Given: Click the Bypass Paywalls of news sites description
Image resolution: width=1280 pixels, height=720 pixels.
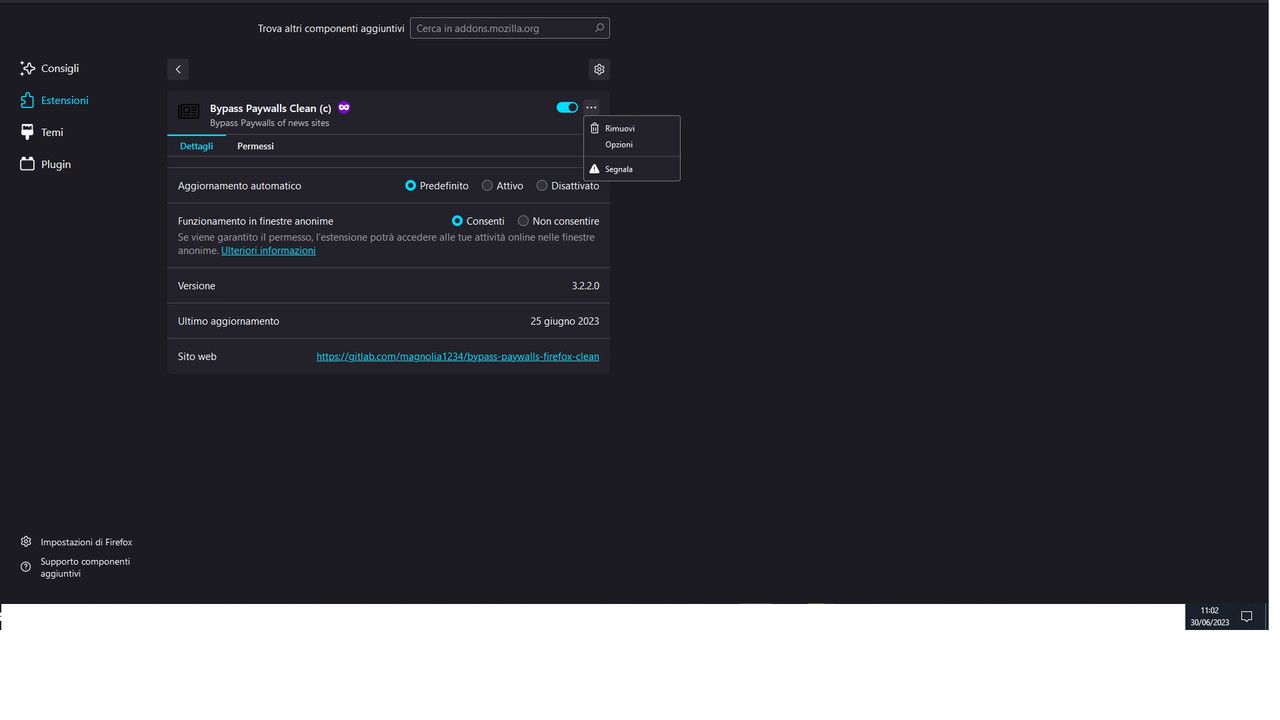Looking at the screenshot, I should (x=269, y=123).
